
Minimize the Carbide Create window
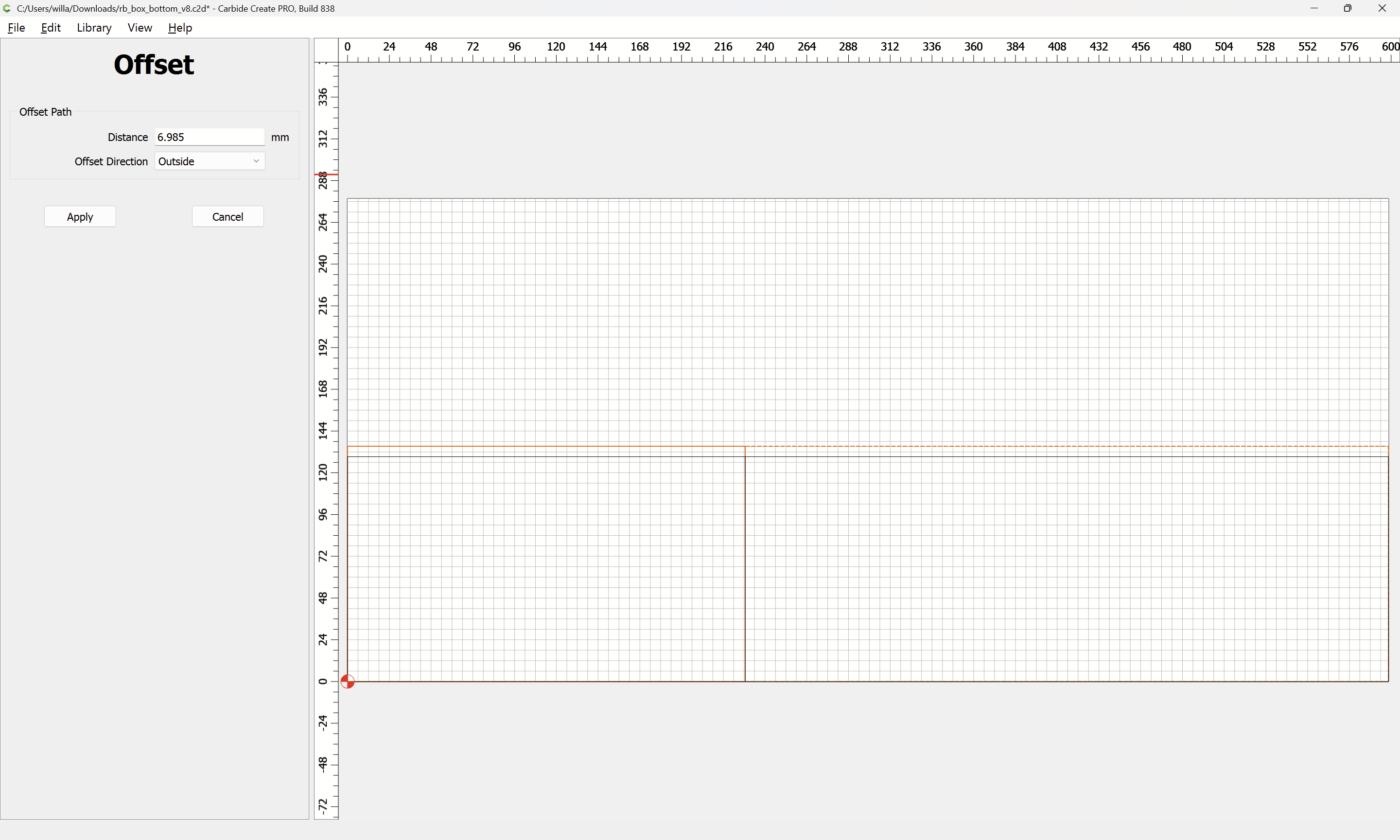click(1314, 8)
